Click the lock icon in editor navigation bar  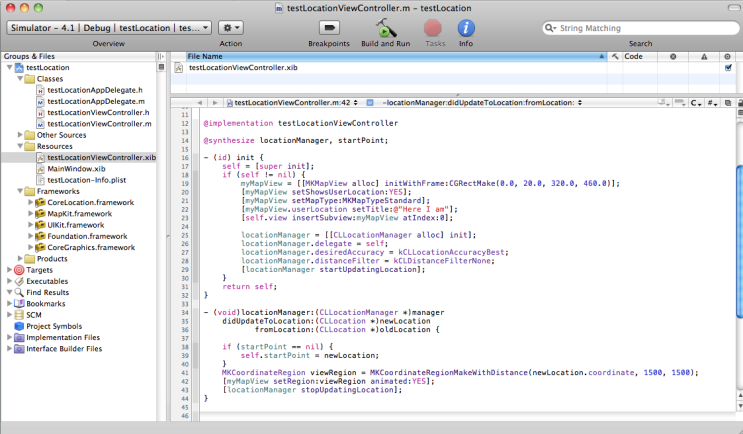[740, 103]
